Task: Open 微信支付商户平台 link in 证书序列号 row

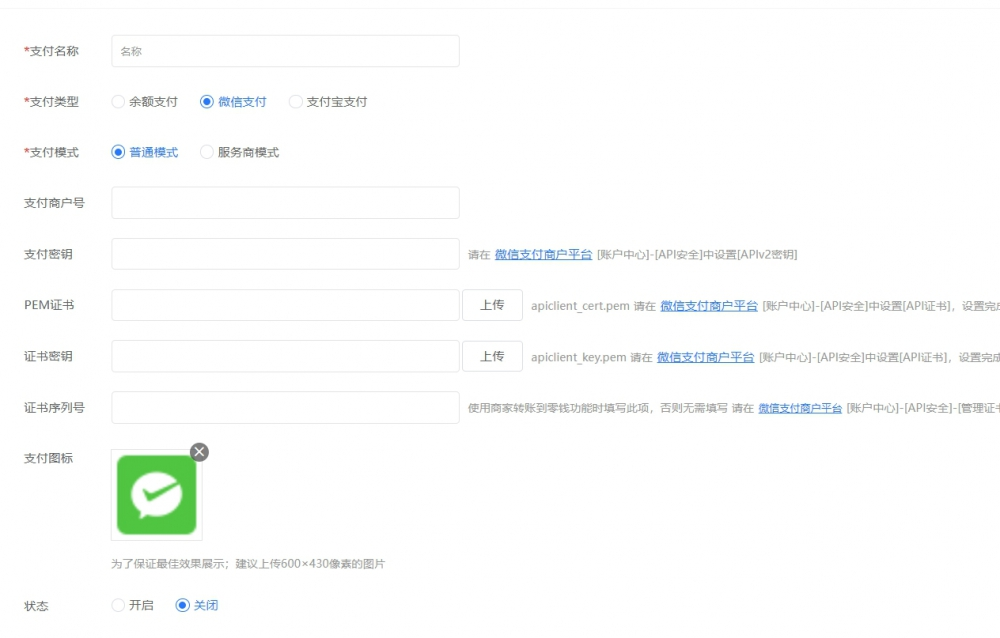Action: pos(799,407)
